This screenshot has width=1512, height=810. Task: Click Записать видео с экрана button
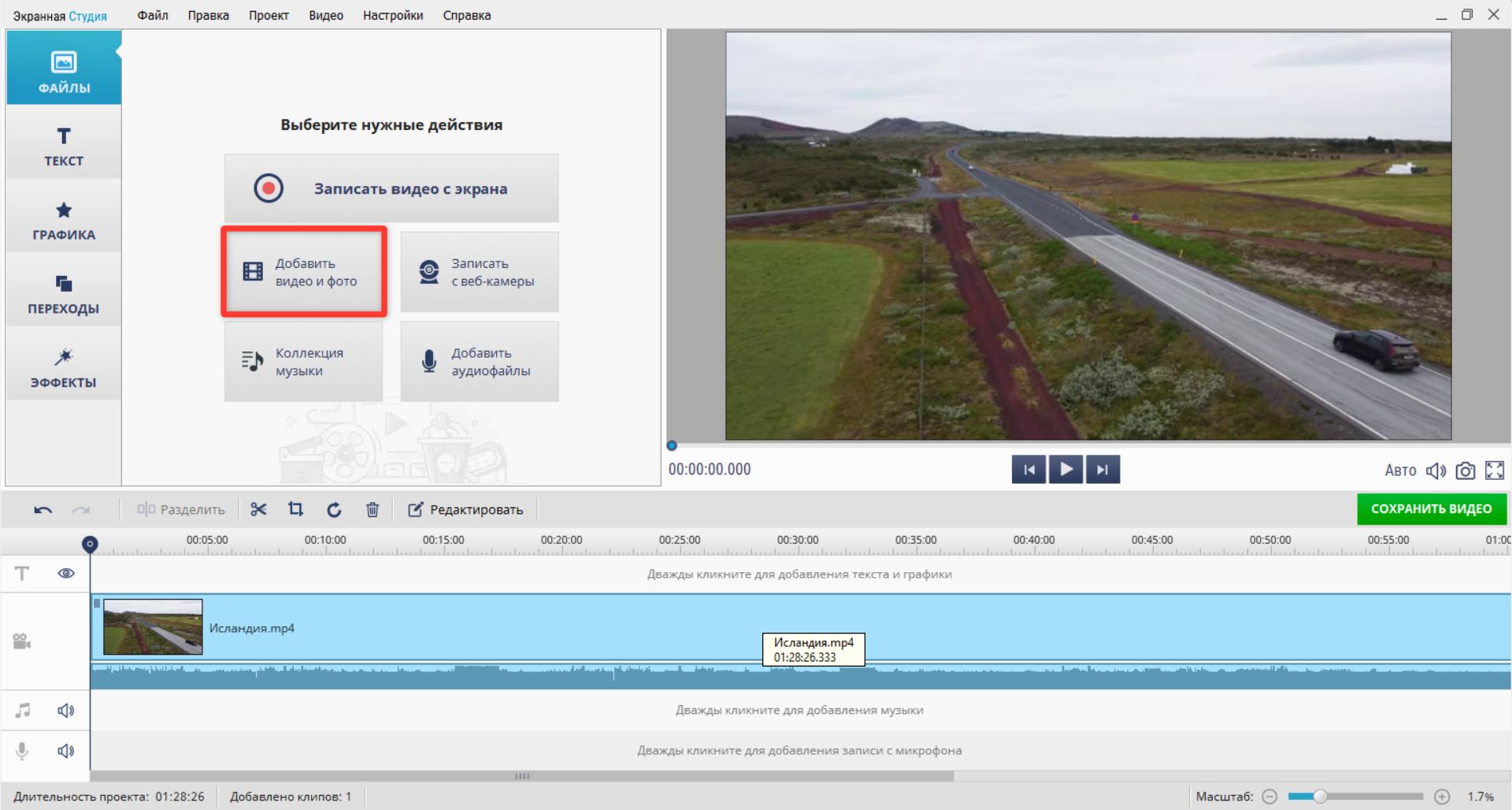[391, 188]
